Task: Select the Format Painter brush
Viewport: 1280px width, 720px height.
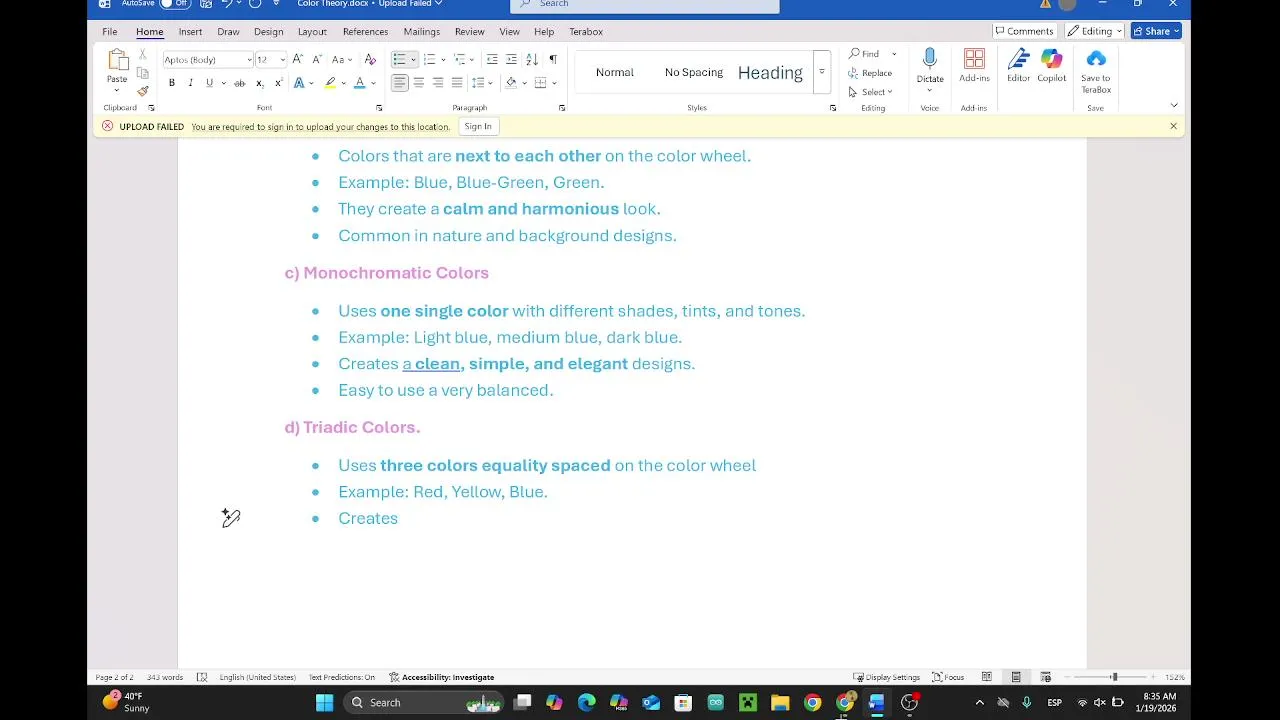Action: tap(143, 91)
